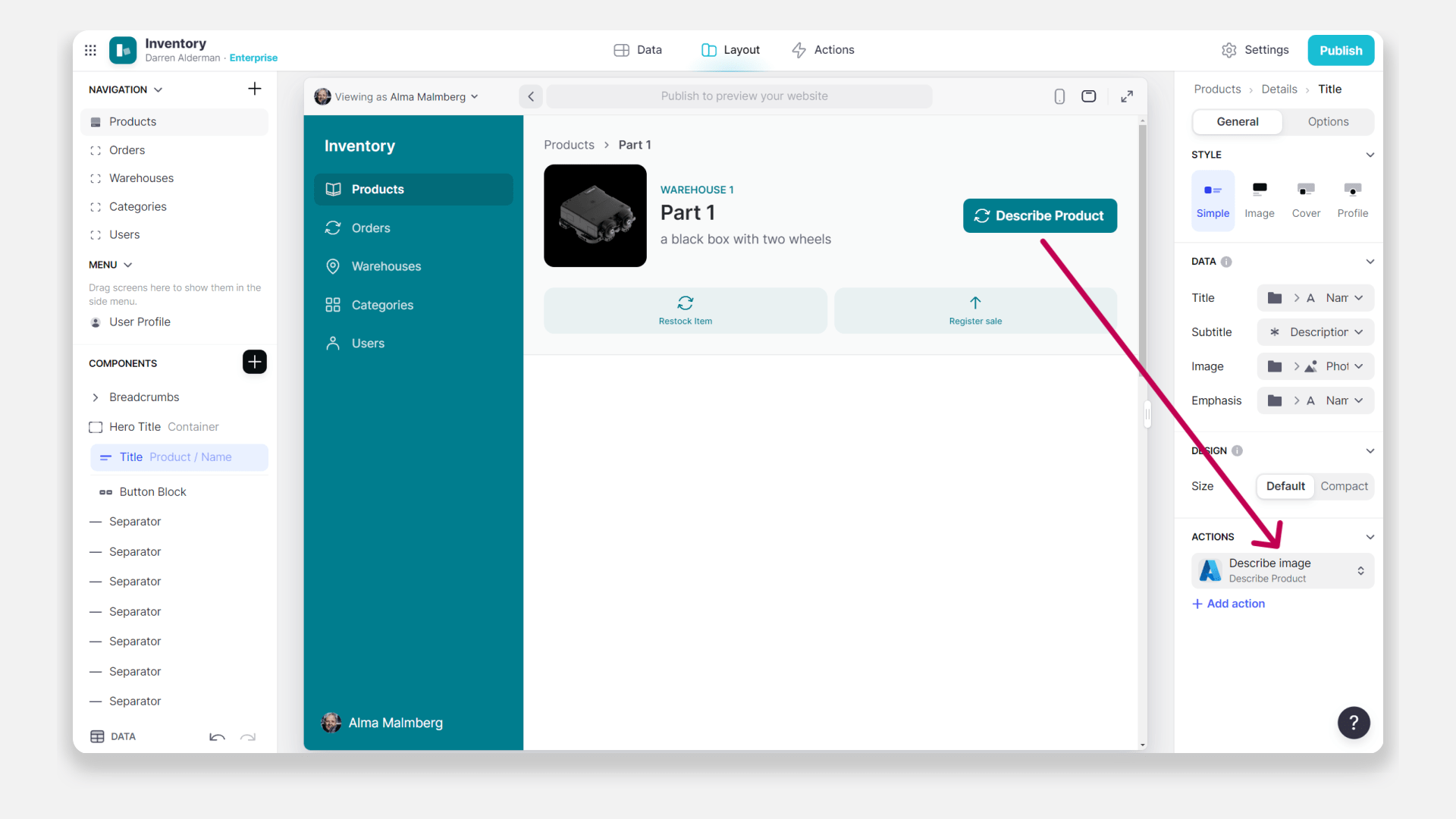The width and height of the screenshot is (1456, 819).
Task: Switch to mobile phone preview icon
Action: coord(1059,96)
